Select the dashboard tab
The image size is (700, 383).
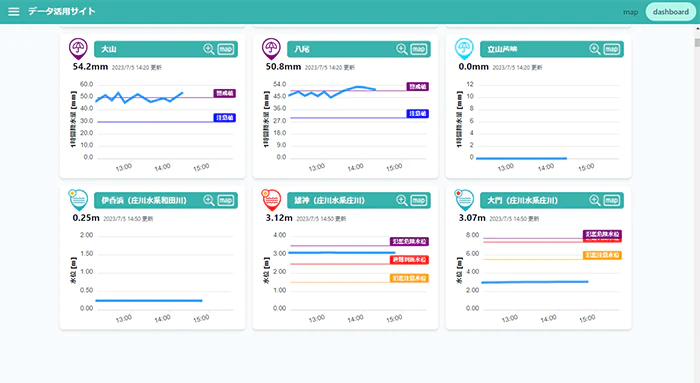(x=671, y=12)
